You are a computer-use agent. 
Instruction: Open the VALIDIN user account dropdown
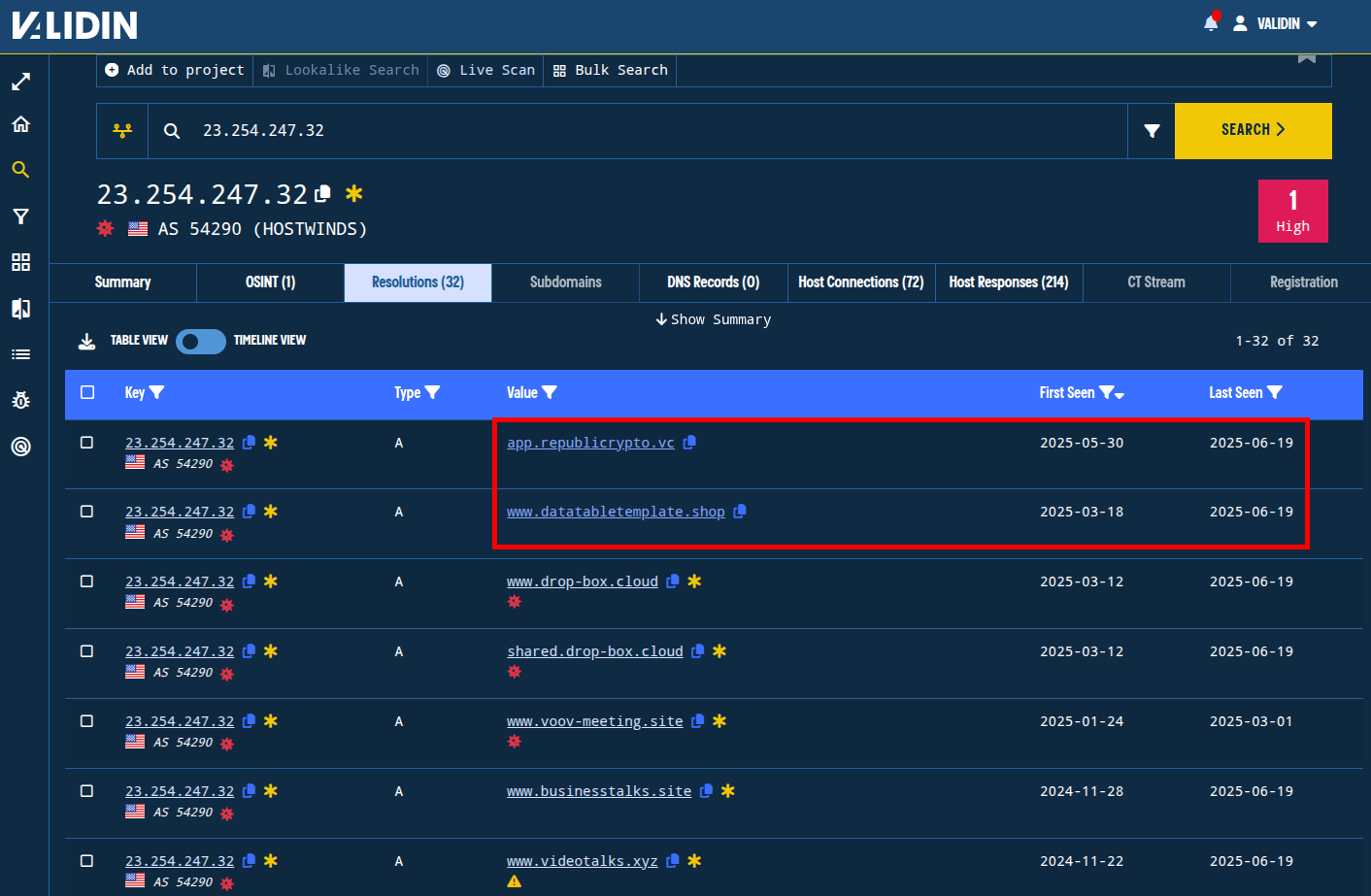1276,23
